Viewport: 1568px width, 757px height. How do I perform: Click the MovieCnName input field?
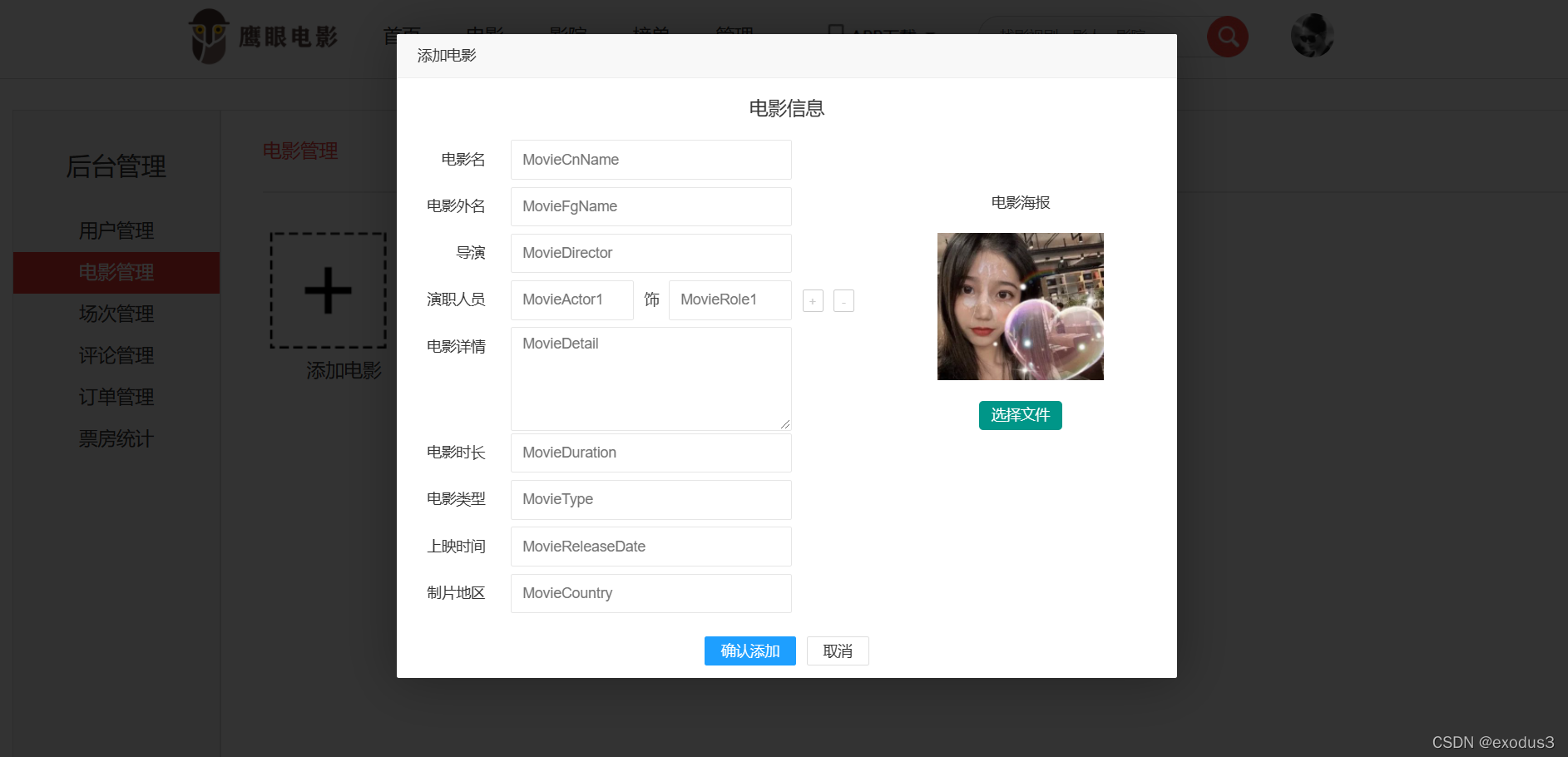click(650, 160)
